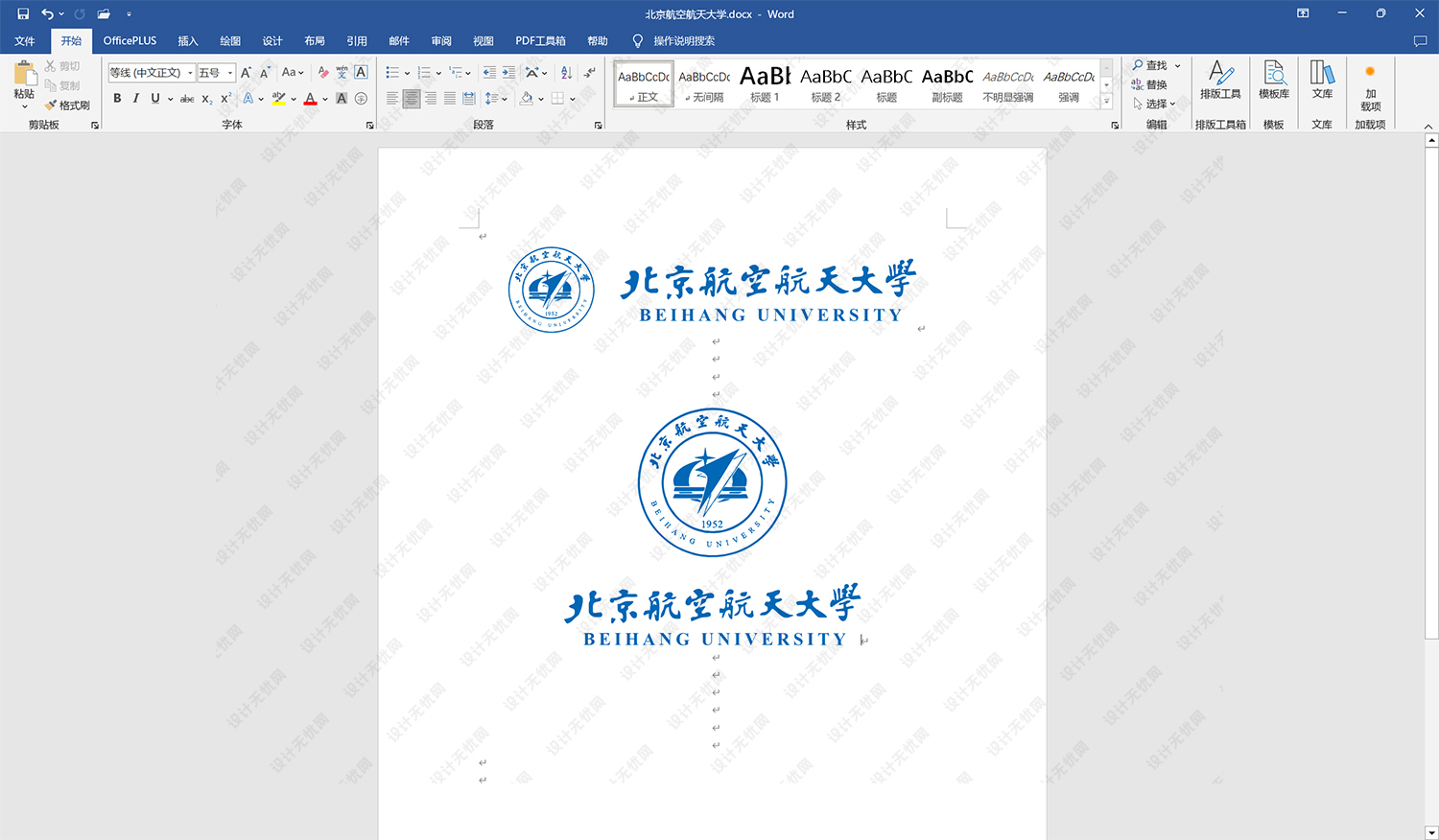
Task: Toggle underline formatting
Action: pos(155,99)
